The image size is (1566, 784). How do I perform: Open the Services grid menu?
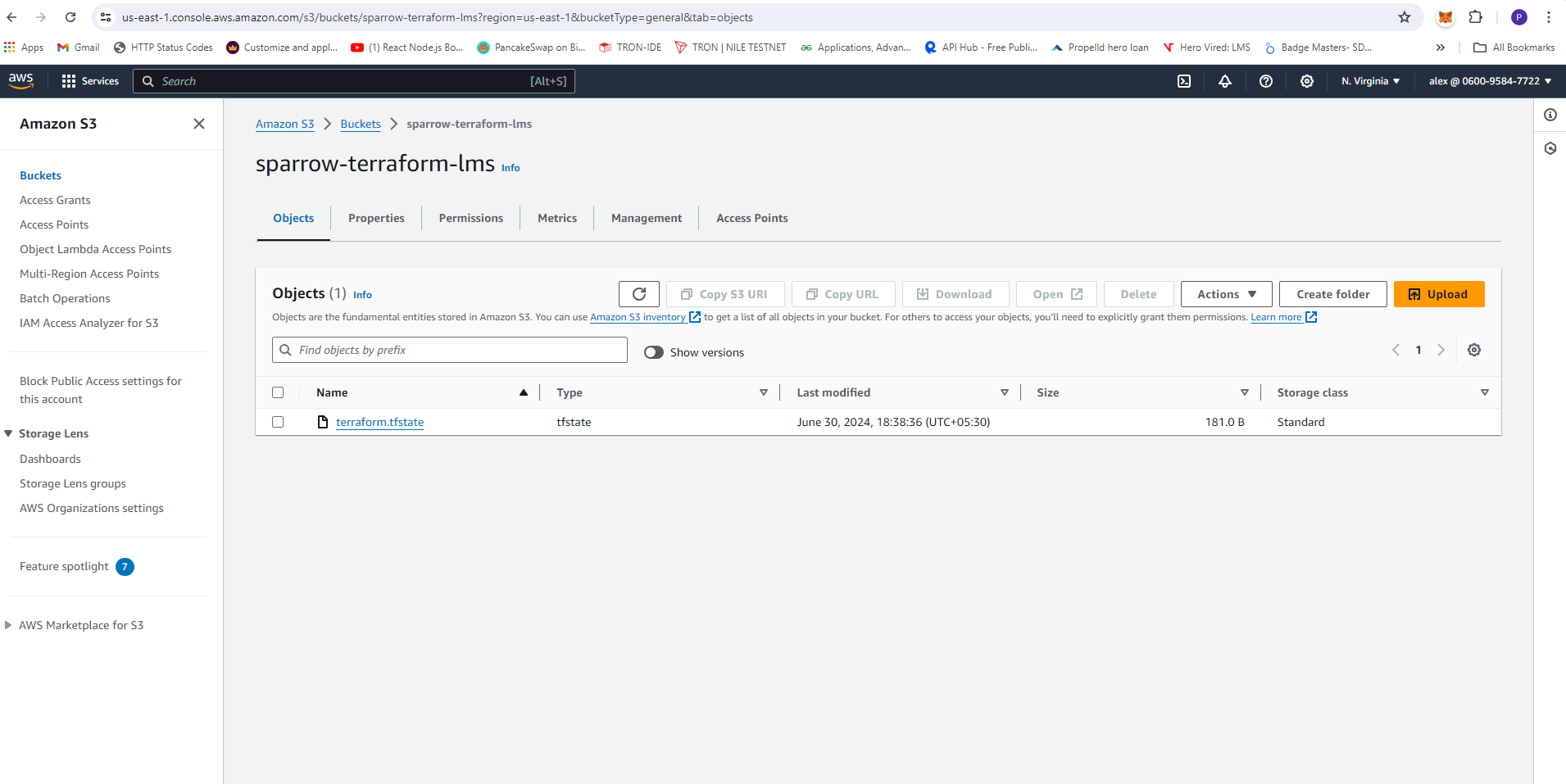90,81
